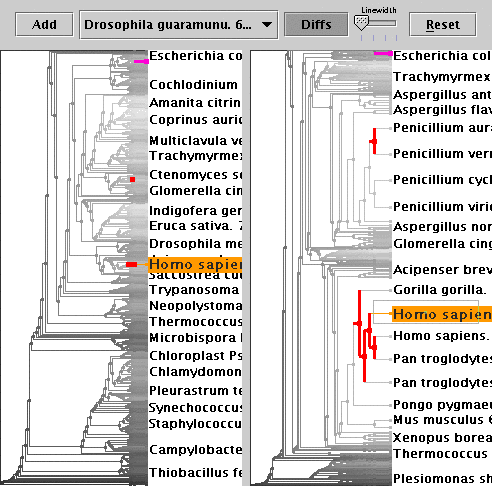
Task: Toggle the Diffs button
Action: tap(316, 24)
